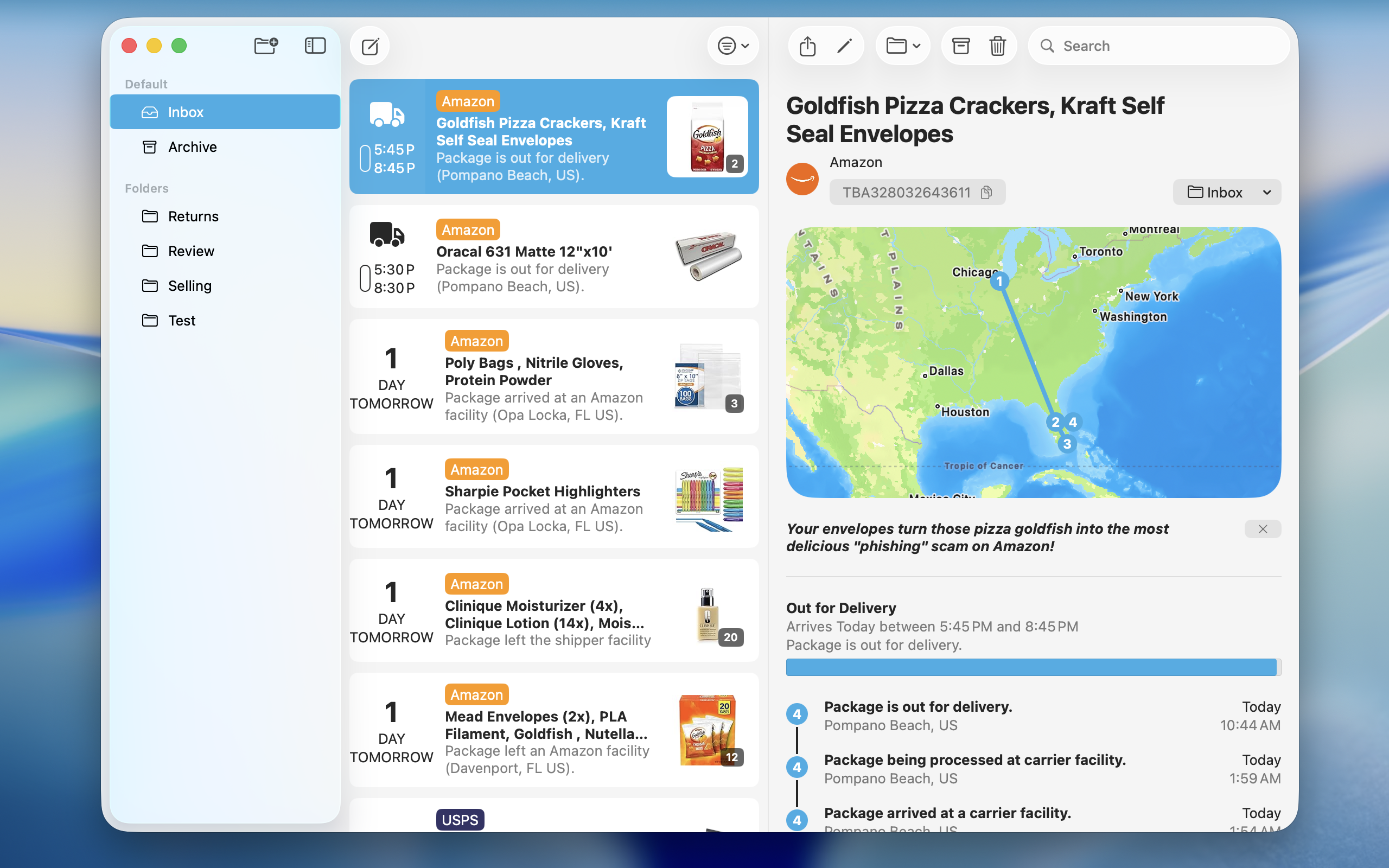The height and width of the screenshot is (868, 1389).
Task: Dismiss the pizza goldfish joke message
Action: point(1263,529)
